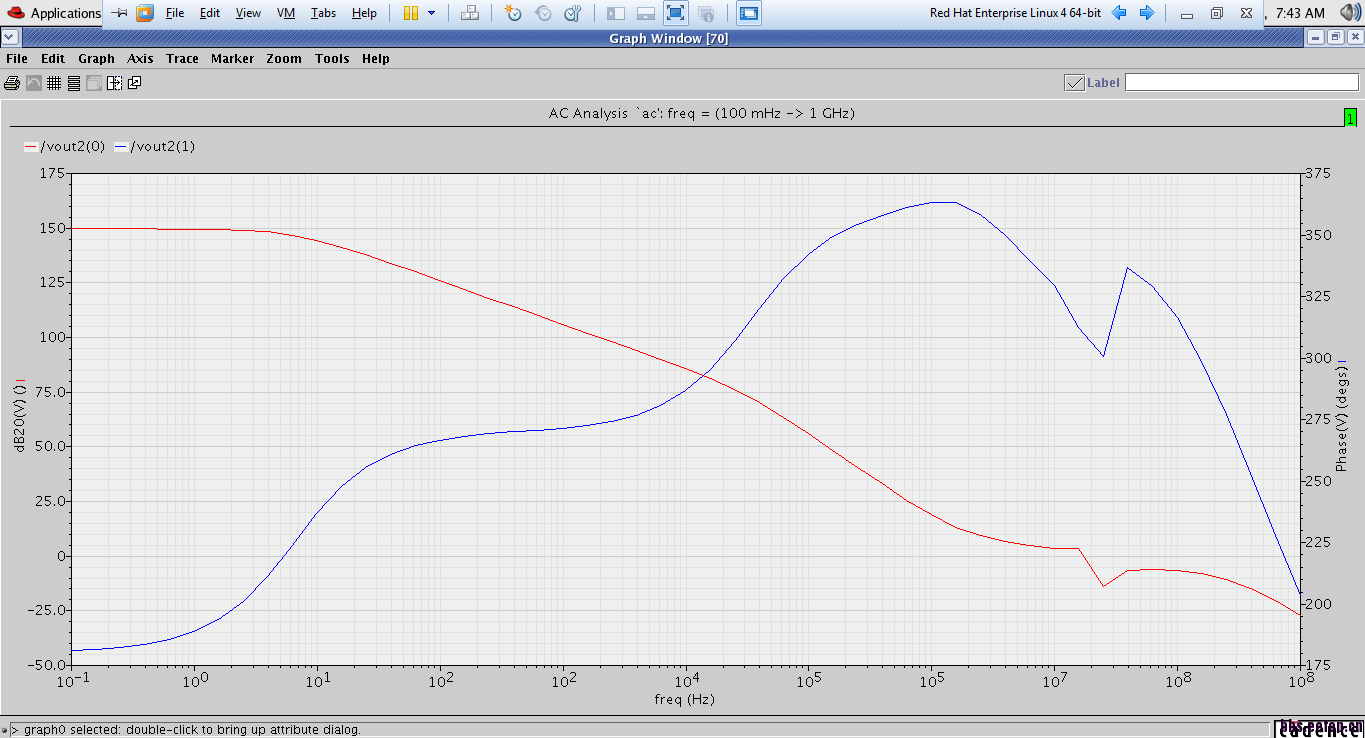This screenshot has height=738, width=1365.
Task: Click the volume speaker icon
Action: coord(1349,13)
